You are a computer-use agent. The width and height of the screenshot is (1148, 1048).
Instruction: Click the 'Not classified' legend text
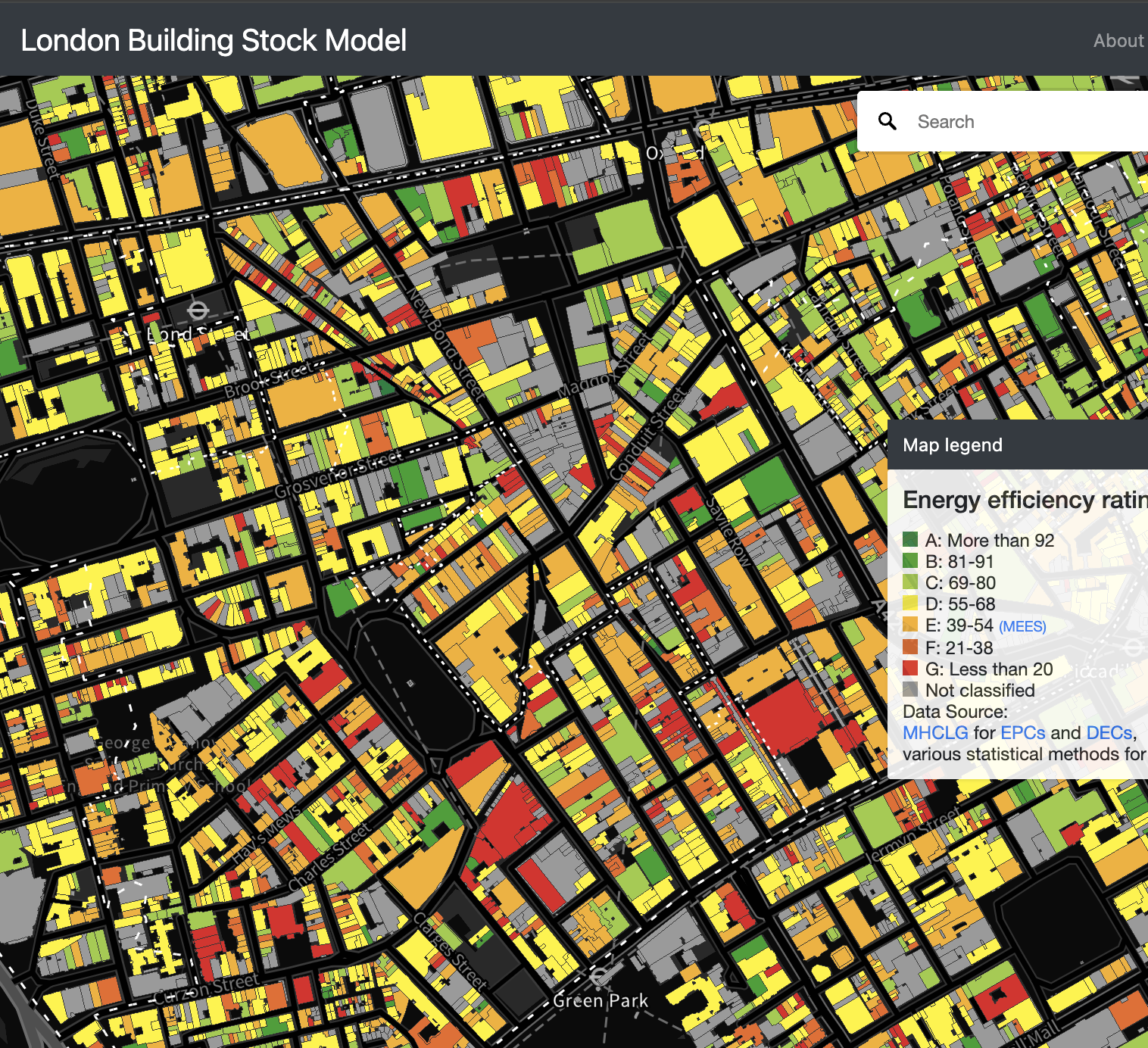(x=980, y=691)
